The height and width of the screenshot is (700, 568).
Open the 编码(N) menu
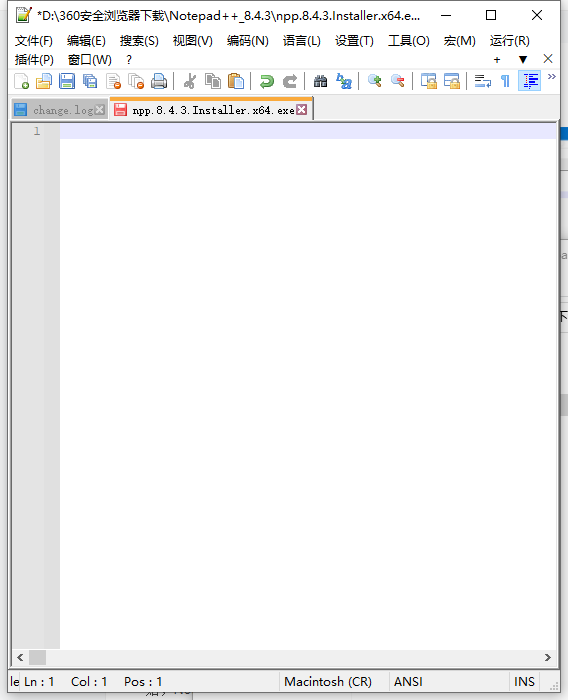point(247,41)
